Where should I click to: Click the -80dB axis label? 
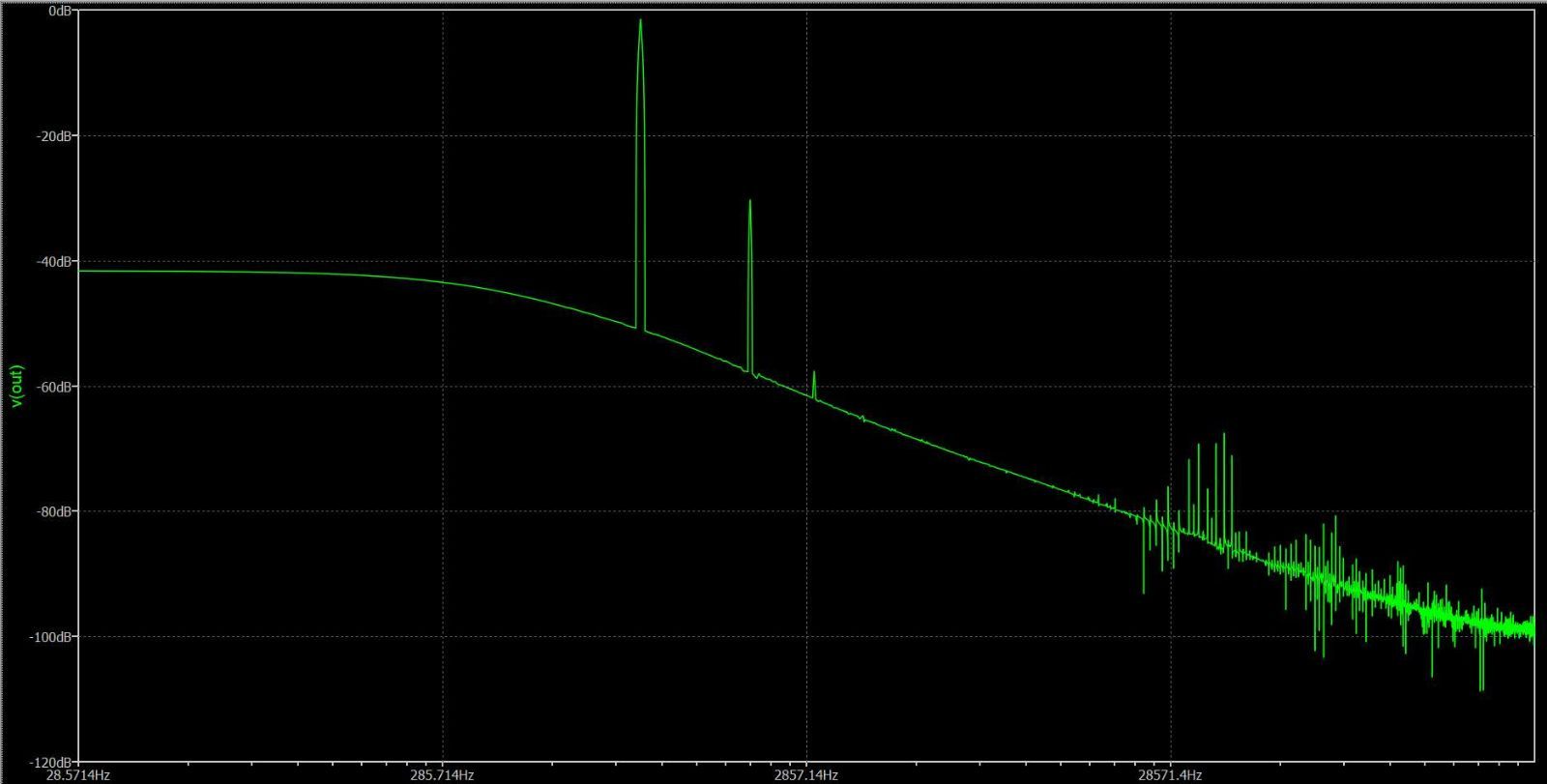point(53,511)
